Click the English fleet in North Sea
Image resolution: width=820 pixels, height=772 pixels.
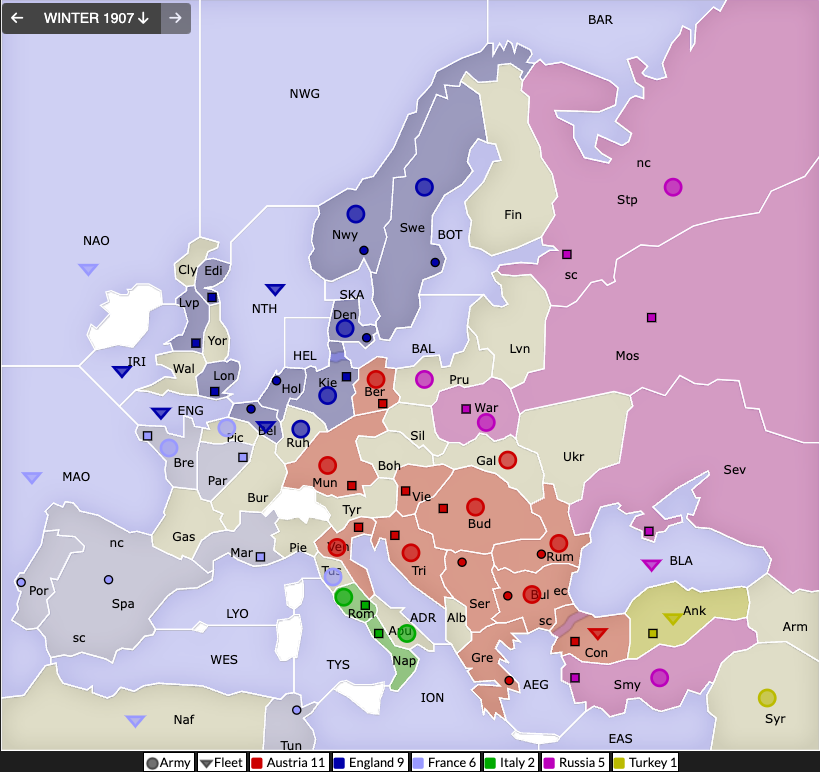pyautogui.click(x=275, y=289)
